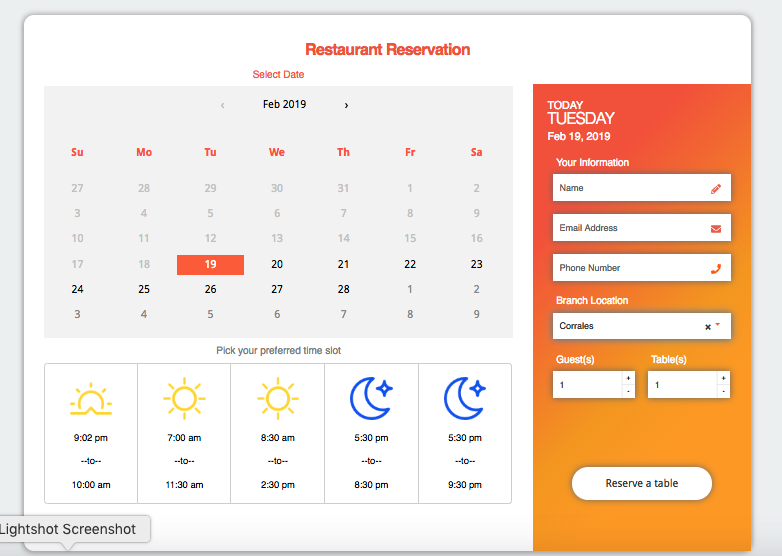Increase the Table(s) count with plus
The image size is (782, 556).
[722, 378]
